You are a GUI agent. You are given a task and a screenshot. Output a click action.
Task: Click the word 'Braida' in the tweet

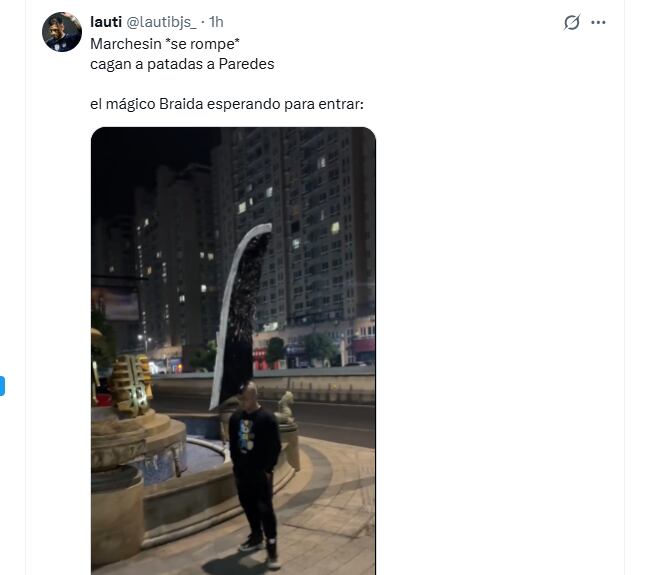(x=181, y=104)
